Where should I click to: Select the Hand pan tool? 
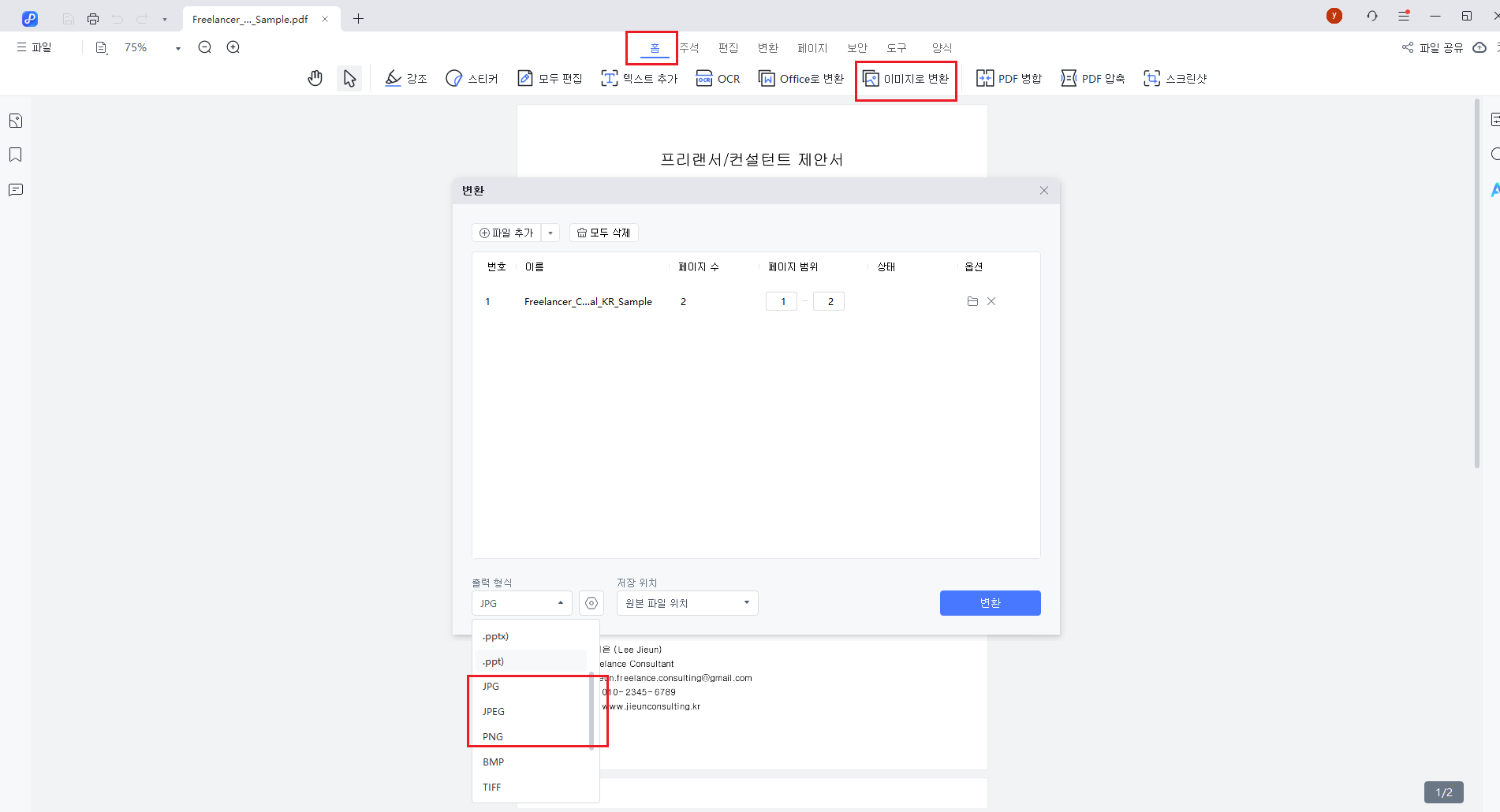click(x=315, y=78)
